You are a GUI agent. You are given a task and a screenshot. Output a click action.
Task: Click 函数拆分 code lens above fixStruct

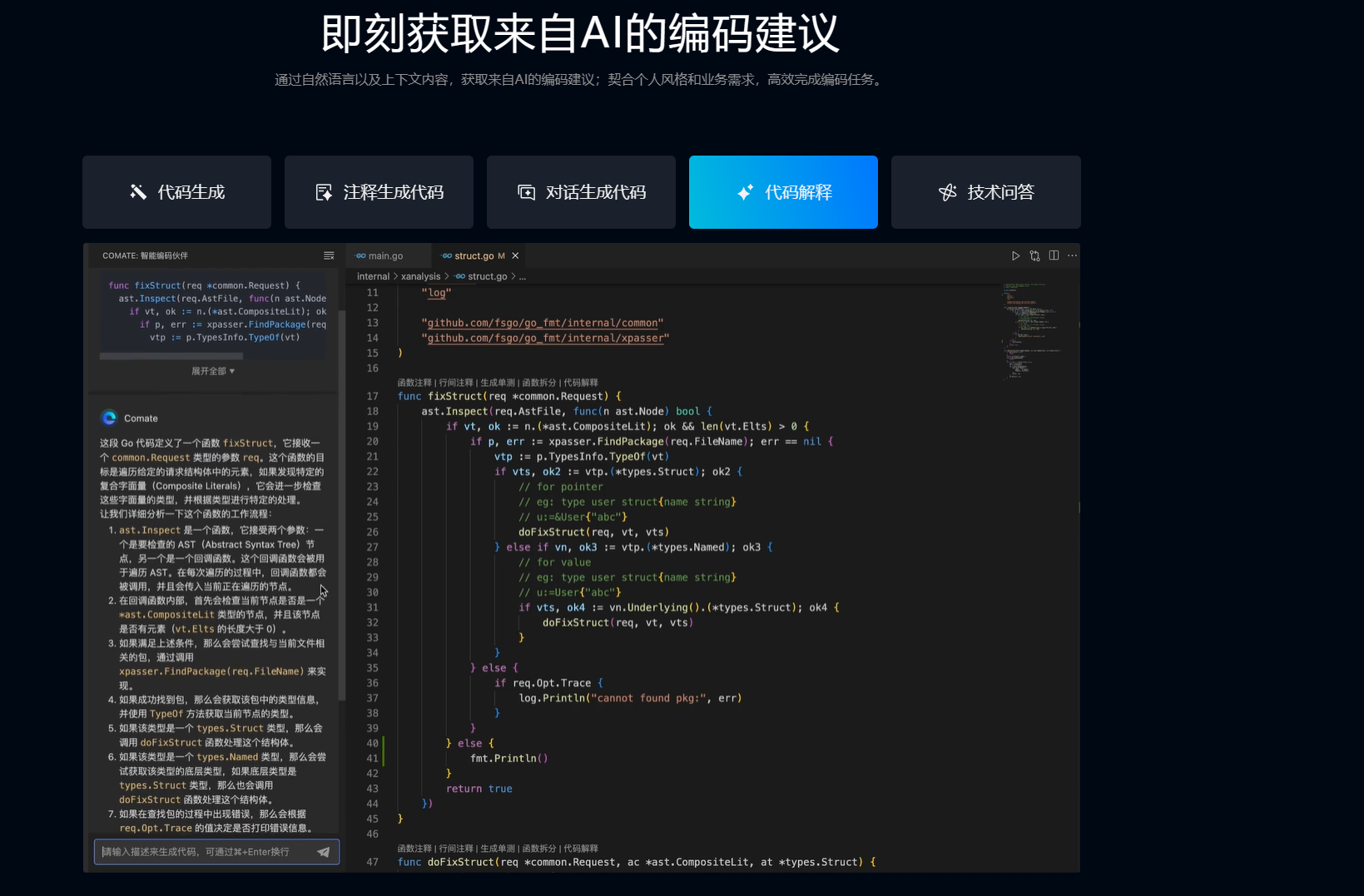tap(539, 383)
